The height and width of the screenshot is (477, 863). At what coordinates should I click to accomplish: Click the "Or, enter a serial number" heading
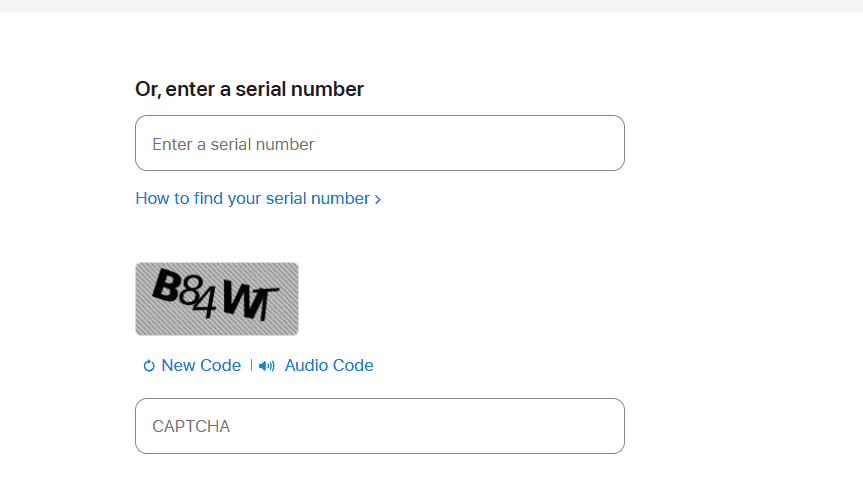[249, 89]
